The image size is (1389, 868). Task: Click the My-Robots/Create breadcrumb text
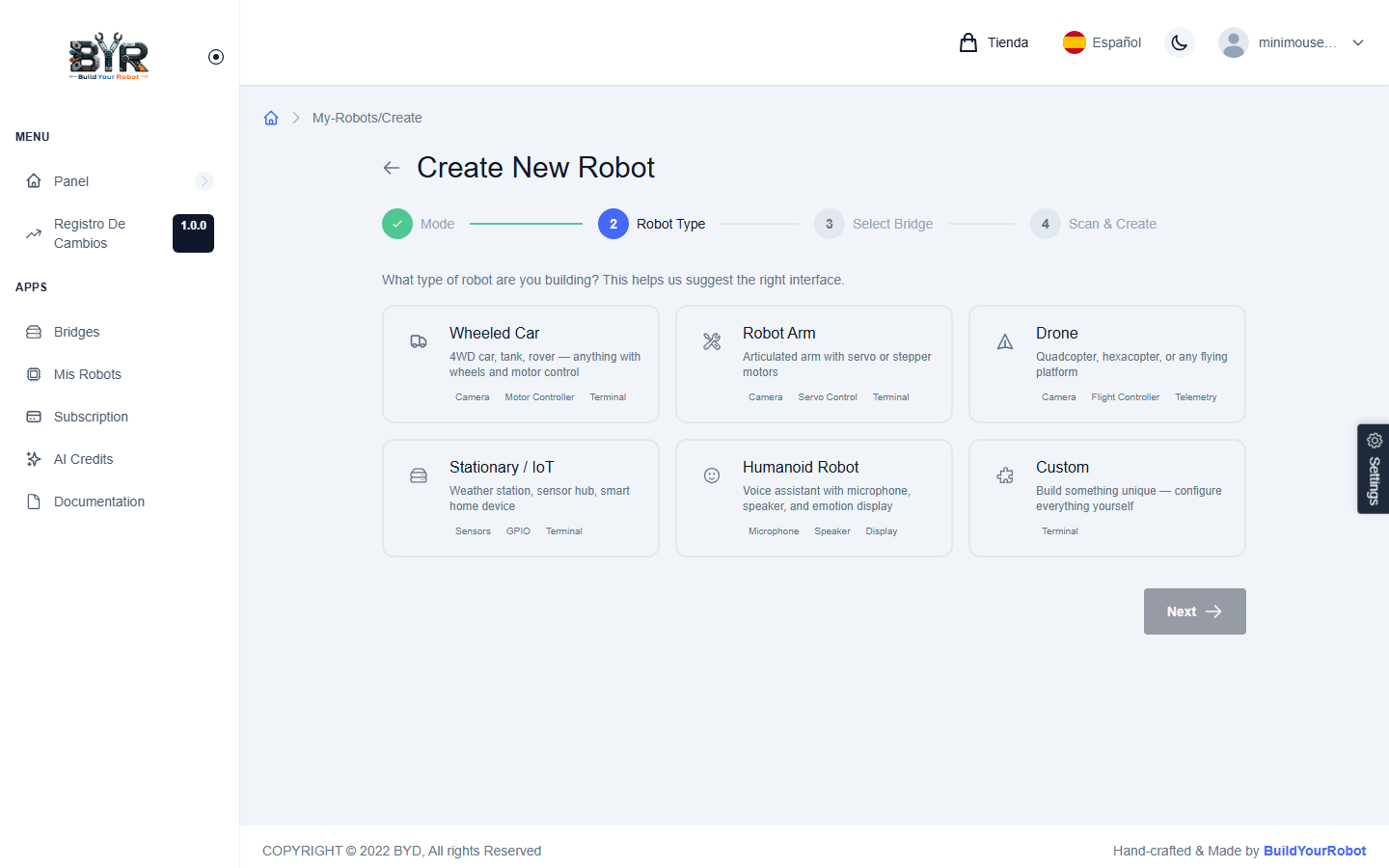[x=368, y=118]
